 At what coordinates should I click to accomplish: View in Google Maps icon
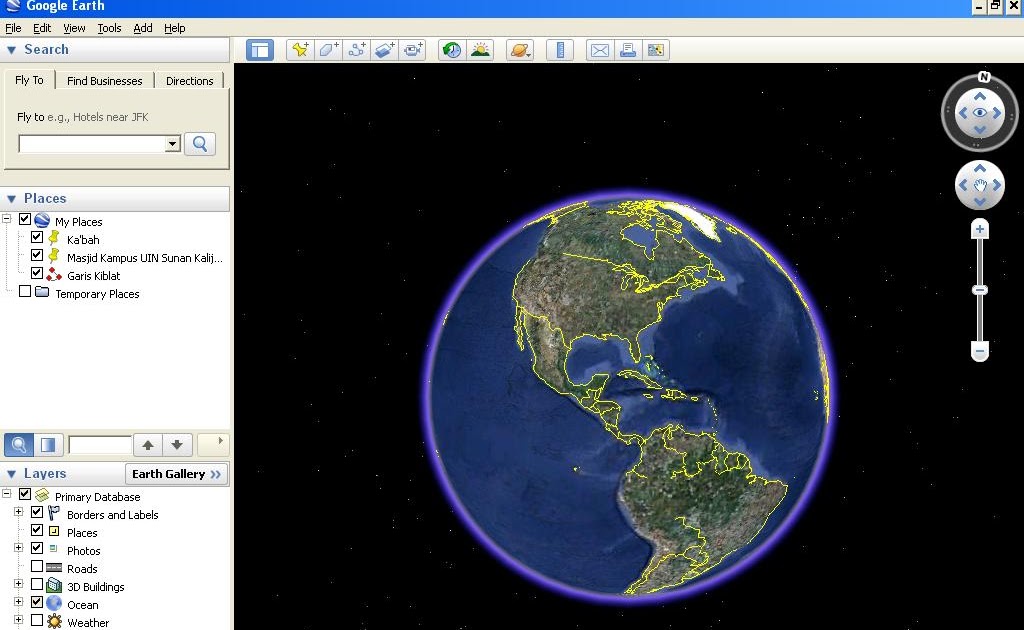point(656,50)
